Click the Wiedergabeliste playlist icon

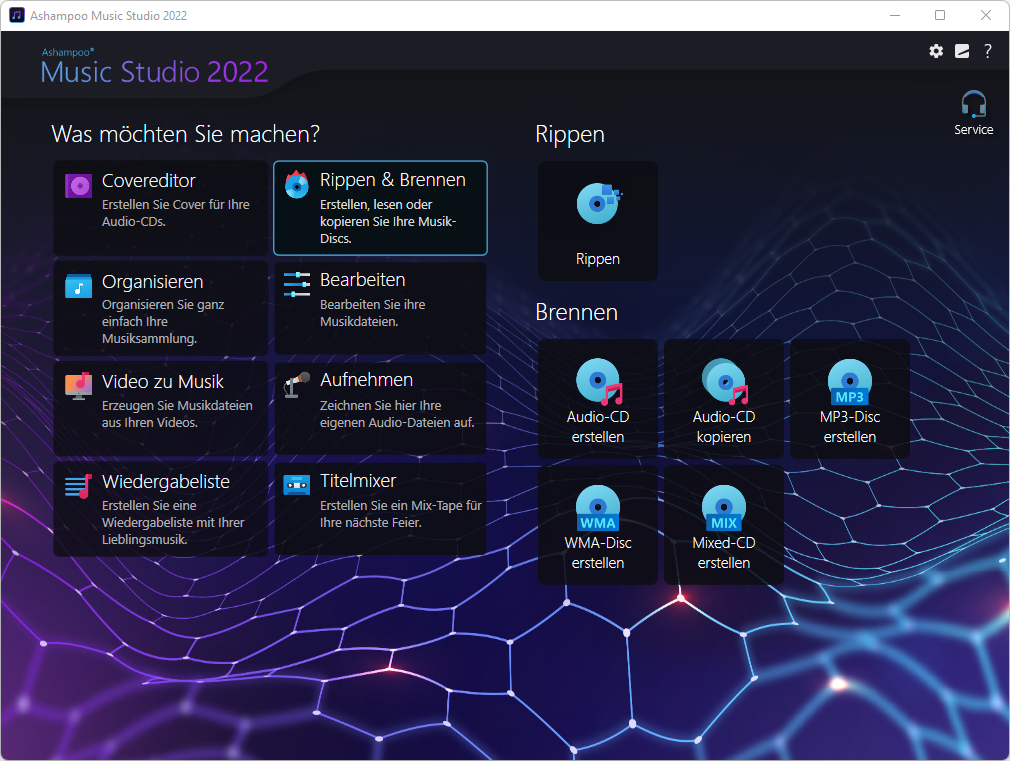tap(79, 486)
